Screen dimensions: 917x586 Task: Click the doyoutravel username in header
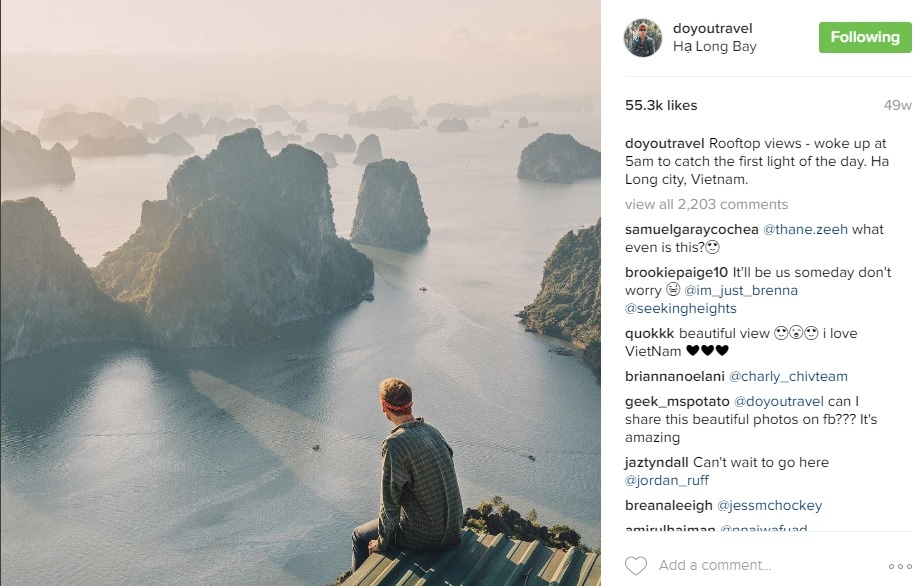712,28
